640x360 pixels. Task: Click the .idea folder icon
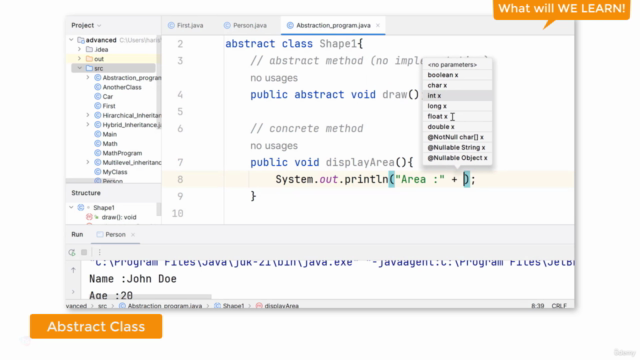[x=89, y=49]
